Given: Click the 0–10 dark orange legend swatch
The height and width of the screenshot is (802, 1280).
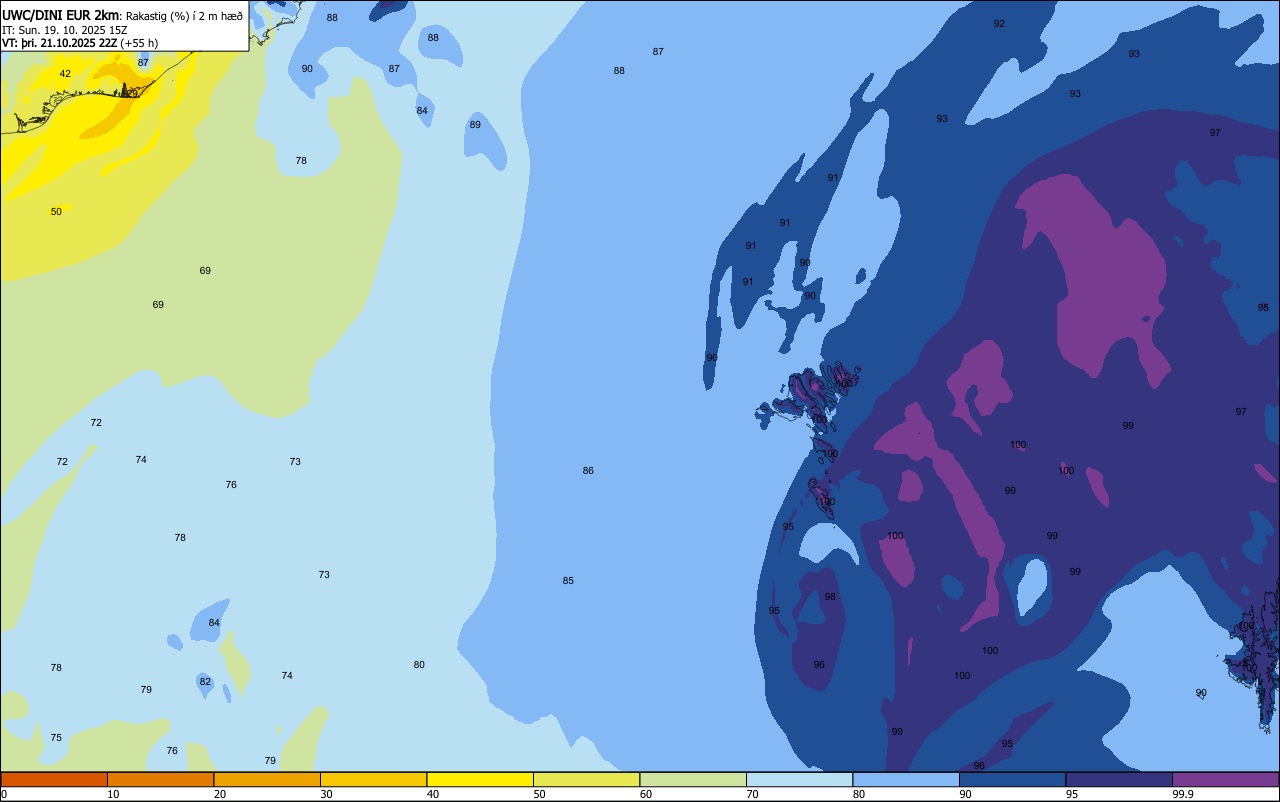Looking at the screenshot, I should (x=54, y=779).
